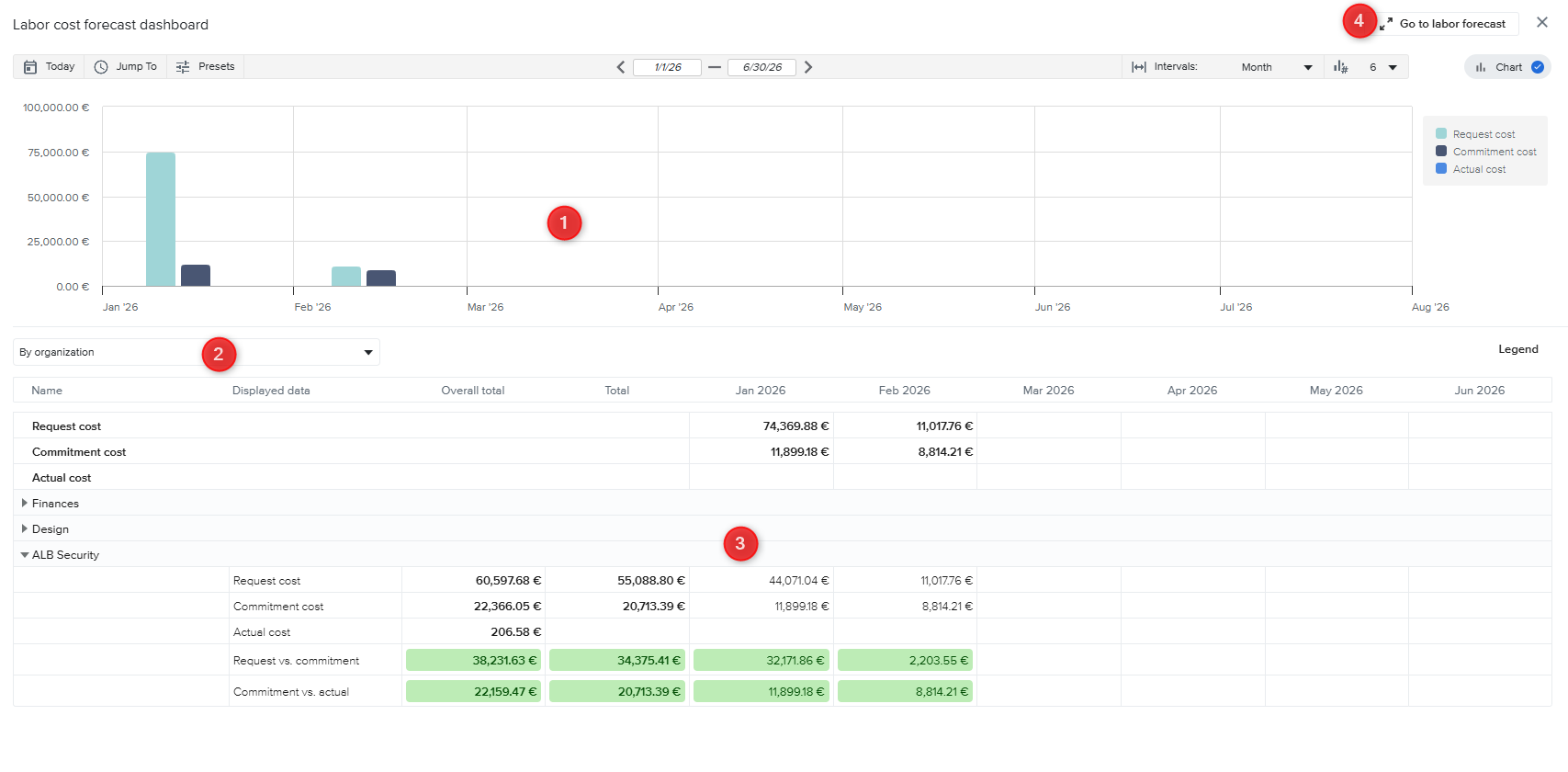Toggle Request cost series in legend
The image size is (1568, 772).
coord(1483,134)
